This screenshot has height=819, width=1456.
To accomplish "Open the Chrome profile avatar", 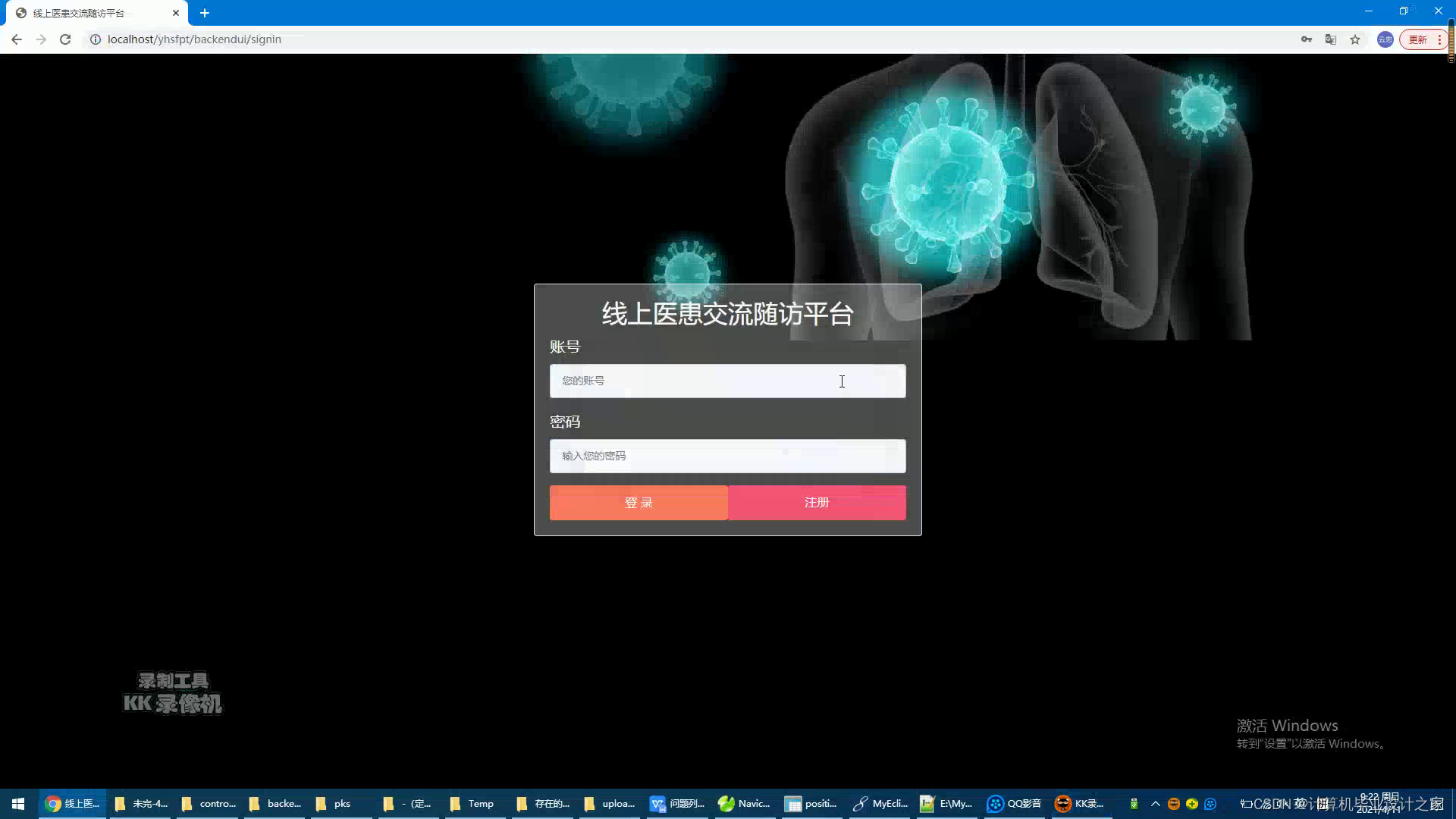I will (x=1385, y=39).
